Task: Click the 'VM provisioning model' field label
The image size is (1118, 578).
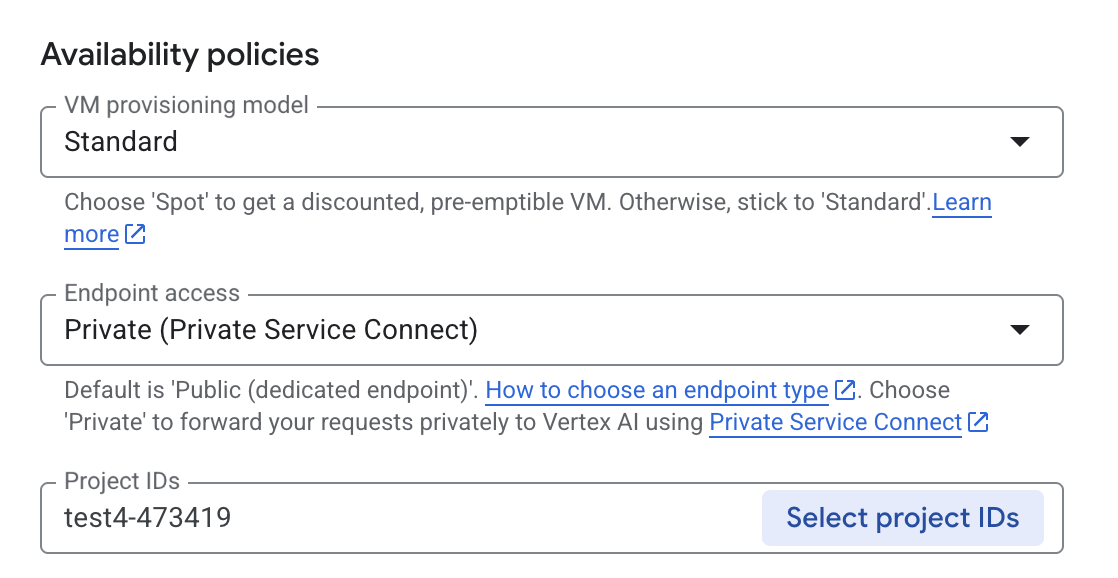Action: tap(187, 105)
